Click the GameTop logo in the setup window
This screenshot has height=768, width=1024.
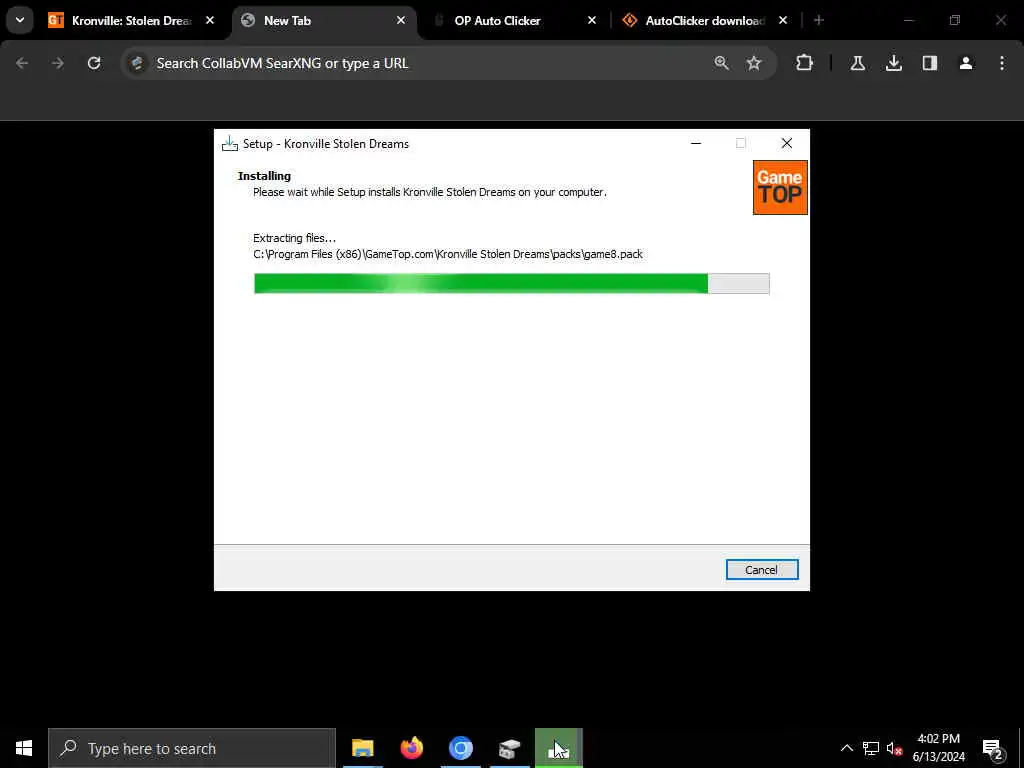pos(780,187)
